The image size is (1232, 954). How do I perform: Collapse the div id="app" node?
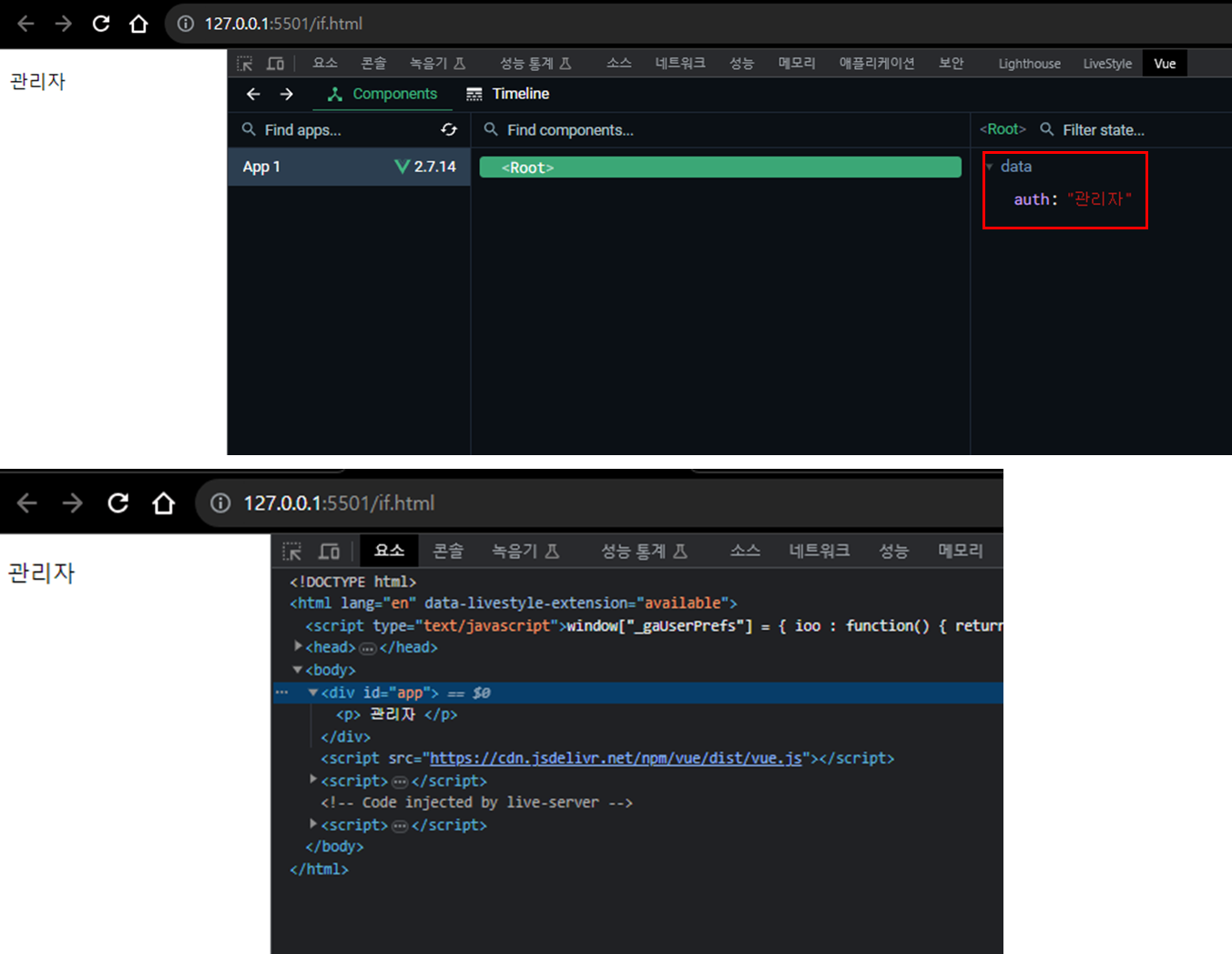click(x=313, y=693)
